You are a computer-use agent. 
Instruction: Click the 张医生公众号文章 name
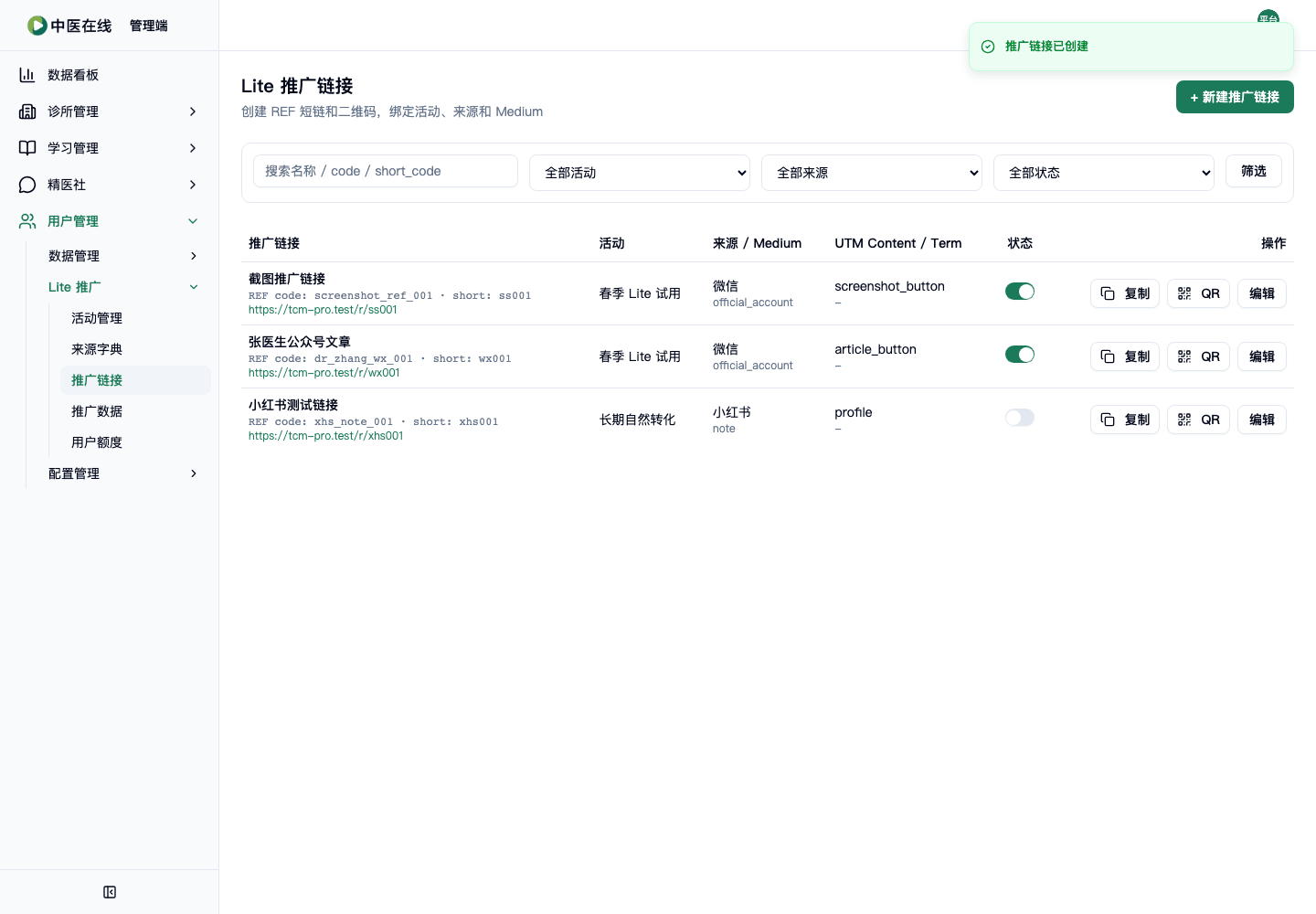coord(300,342)
